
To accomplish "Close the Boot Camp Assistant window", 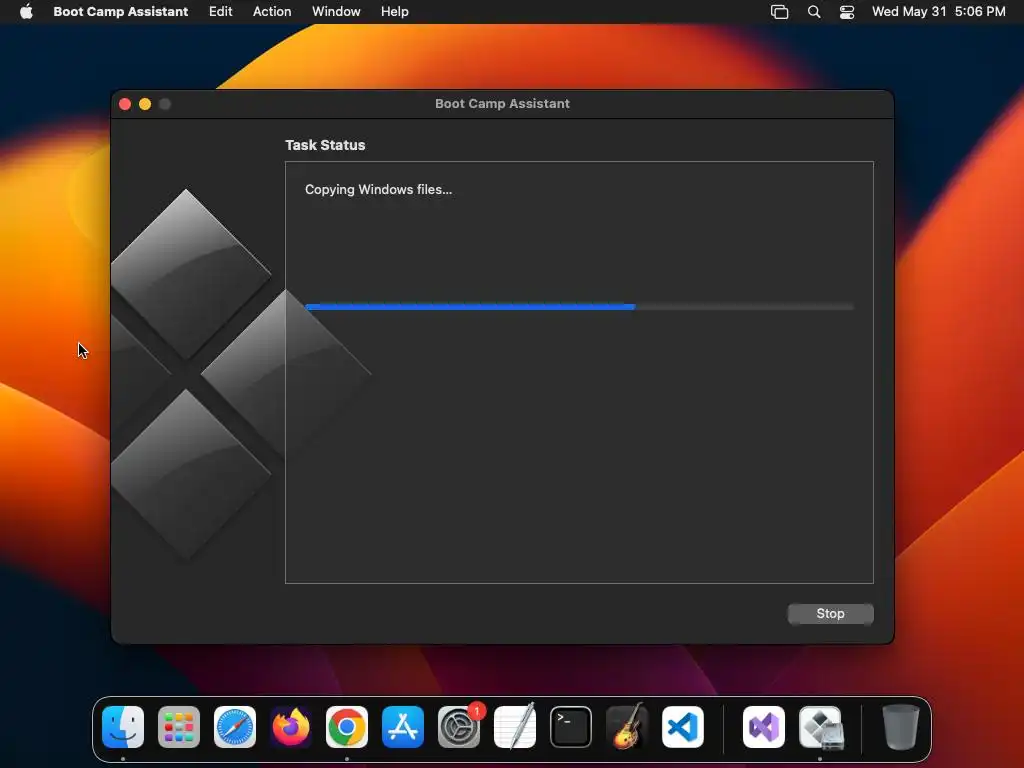I will pyautogui.click(x=125, y=104).
